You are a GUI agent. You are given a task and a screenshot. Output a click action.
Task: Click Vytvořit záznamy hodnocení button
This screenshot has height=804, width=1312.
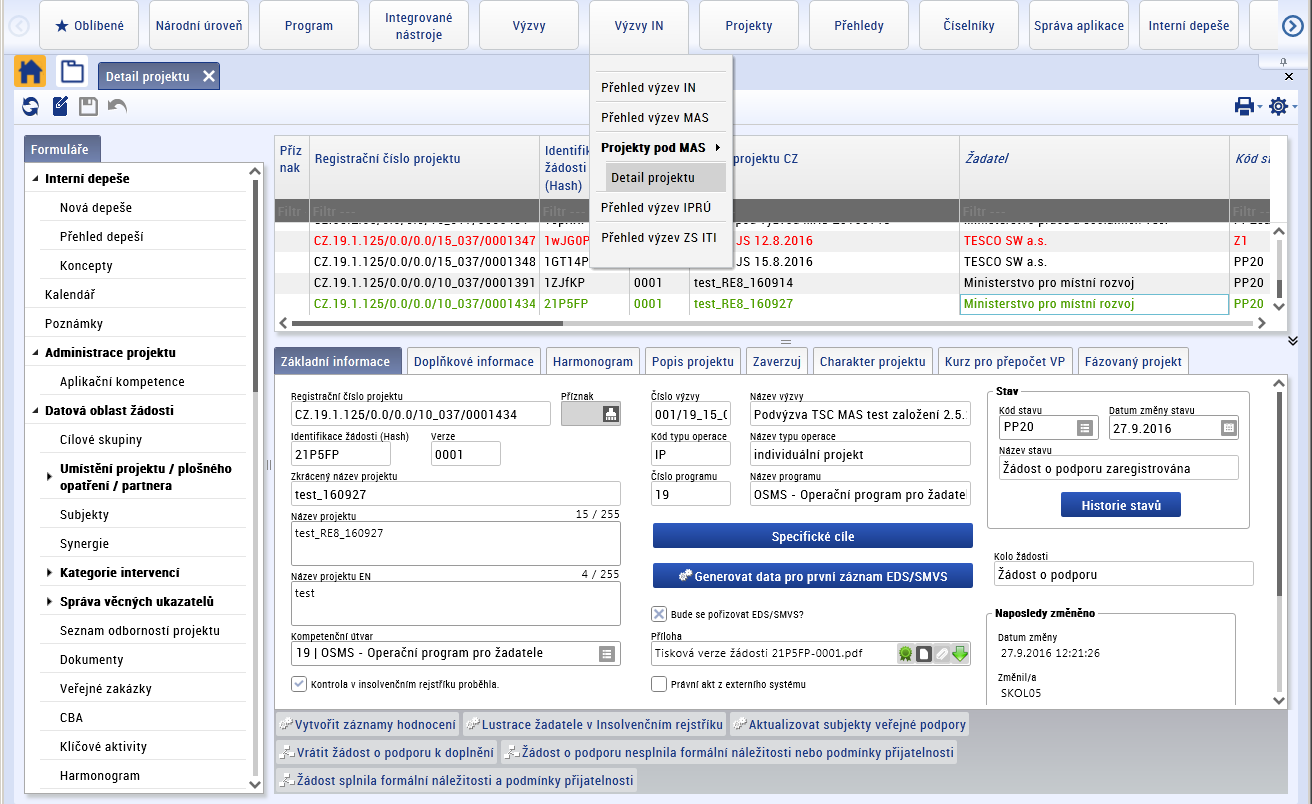click(368, 724)
